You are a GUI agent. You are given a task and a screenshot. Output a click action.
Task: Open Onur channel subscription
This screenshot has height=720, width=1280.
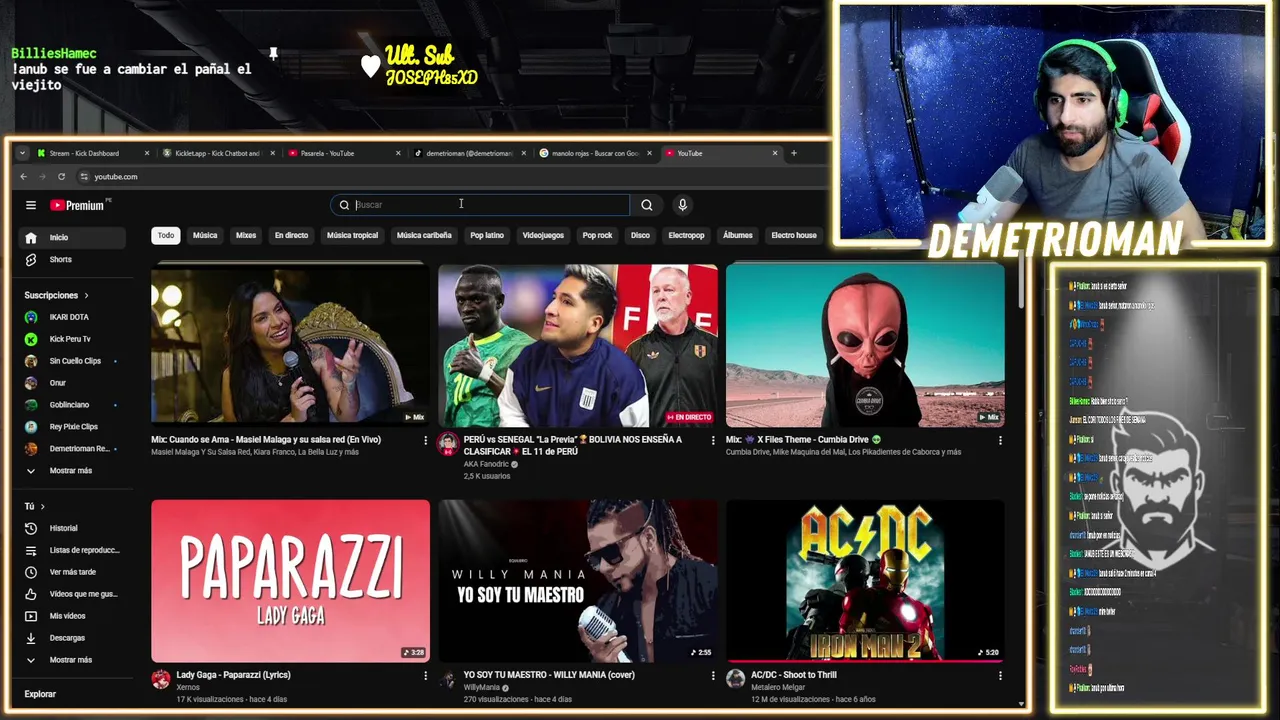71,383
